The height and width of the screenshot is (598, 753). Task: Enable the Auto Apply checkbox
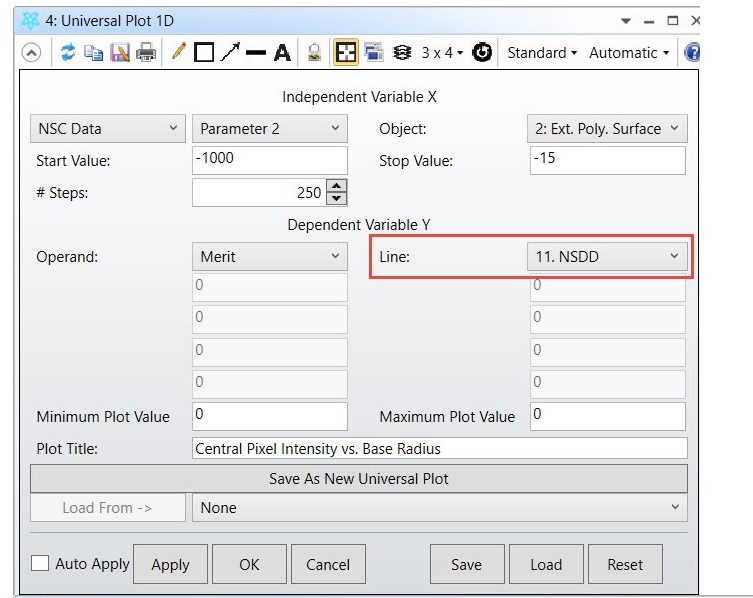tap(40, 563)
